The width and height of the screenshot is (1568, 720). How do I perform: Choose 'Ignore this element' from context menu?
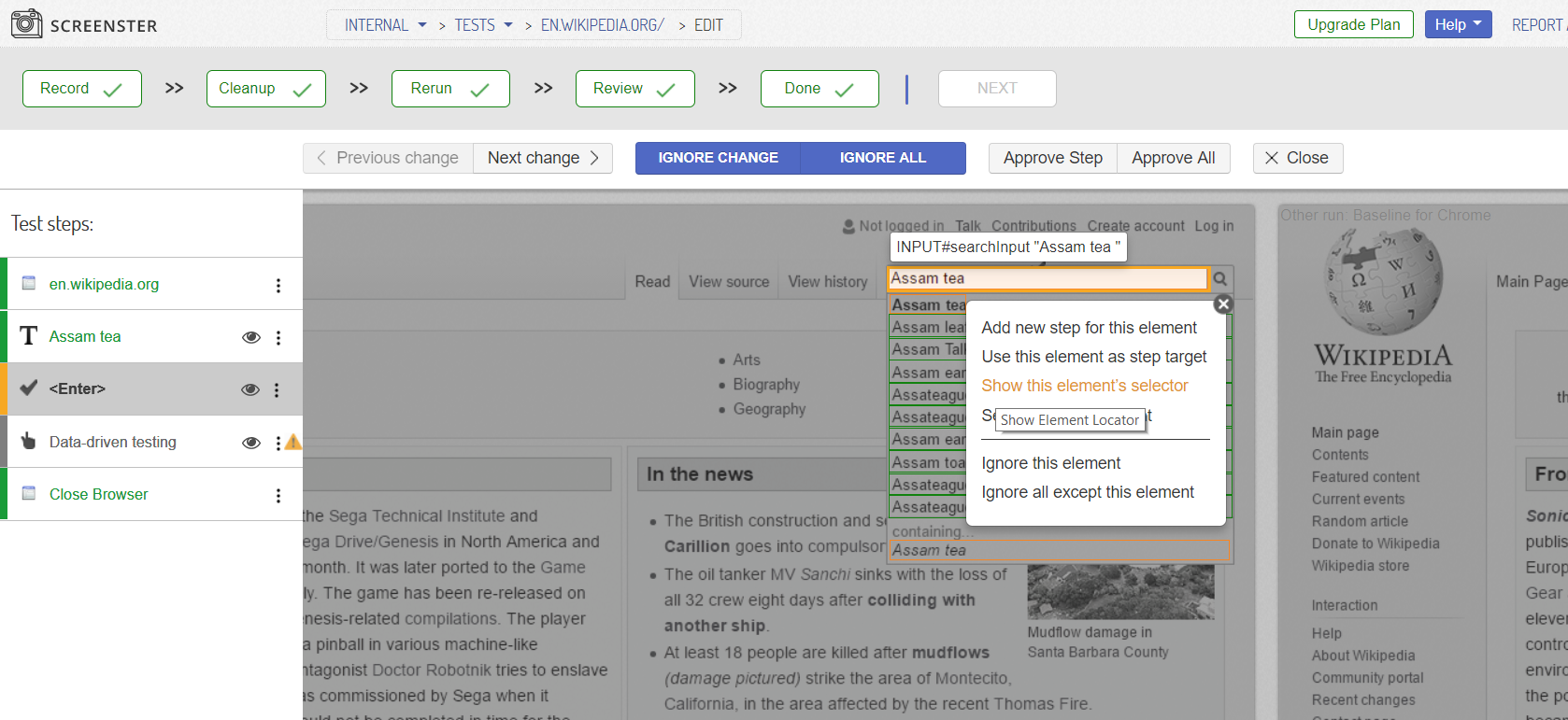coord(1050,463)
